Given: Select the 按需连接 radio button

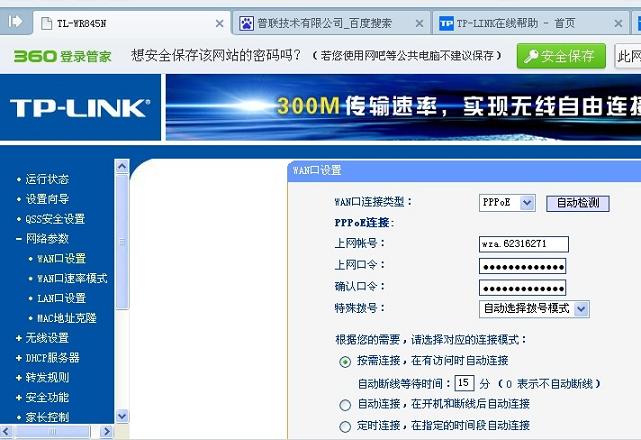Looking at the screenshot, I should pos(345,362).
